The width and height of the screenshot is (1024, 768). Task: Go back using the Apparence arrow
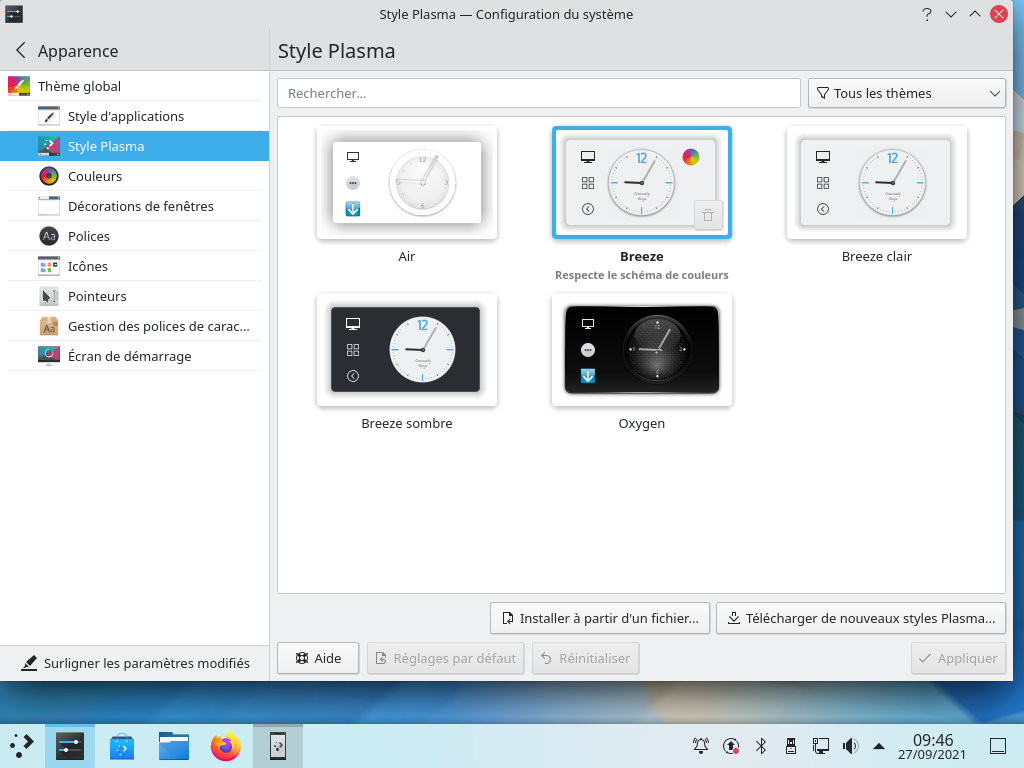click(21, 50)
